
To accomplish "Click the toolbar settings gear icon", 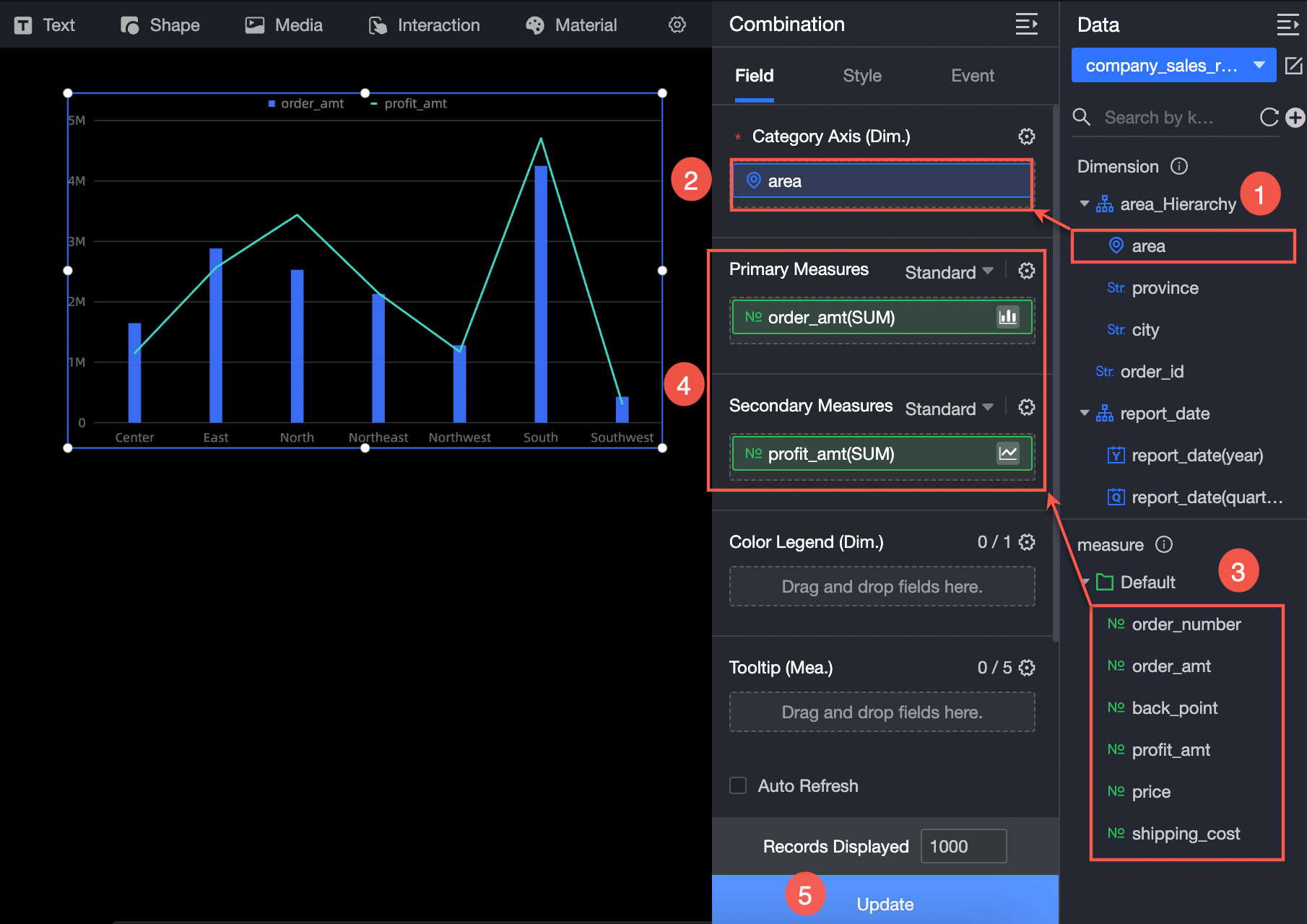I will pyautogui.click(x=677, y=25).
